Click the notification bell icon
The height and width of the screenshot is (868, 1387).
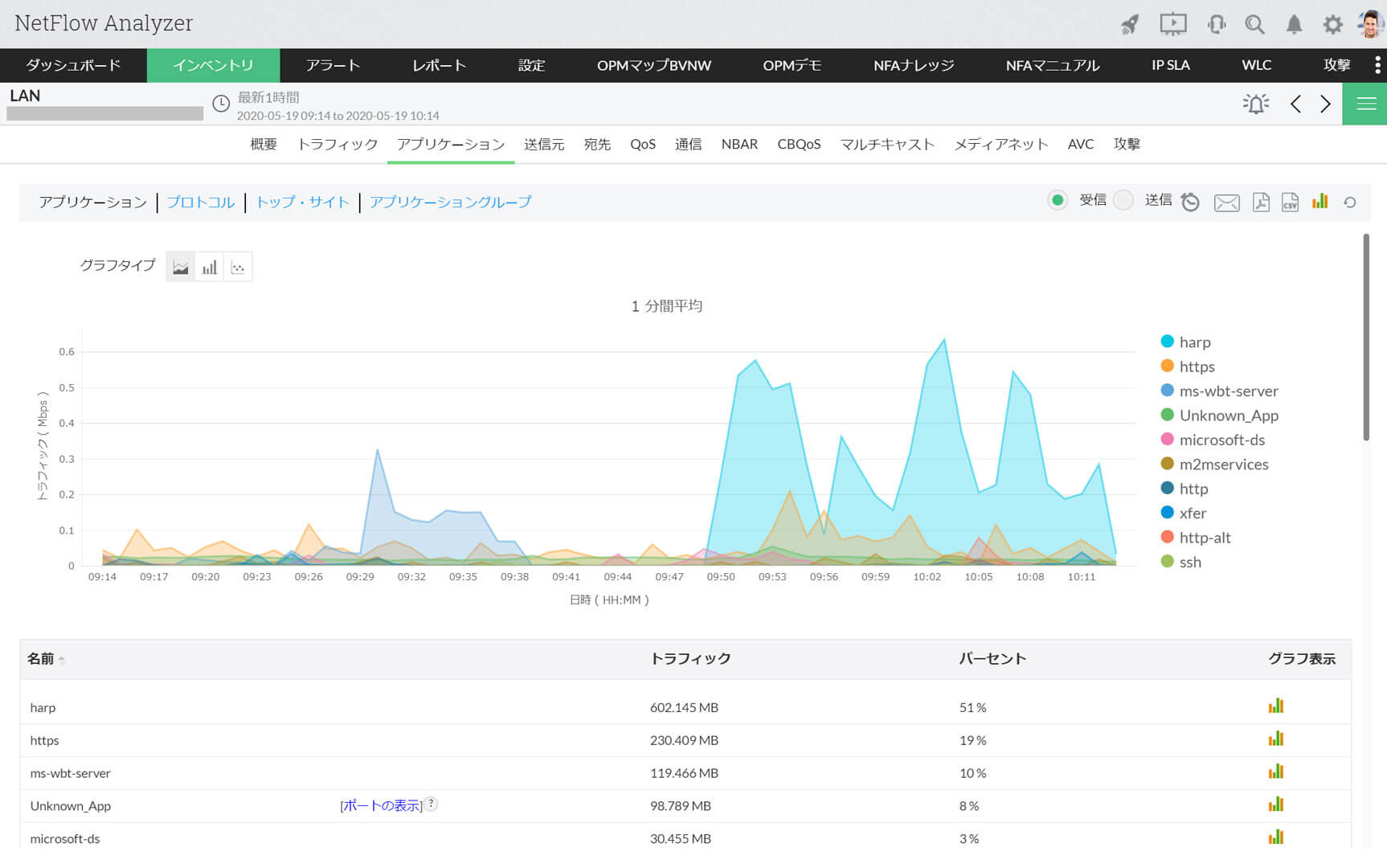tap(1294, 25)
